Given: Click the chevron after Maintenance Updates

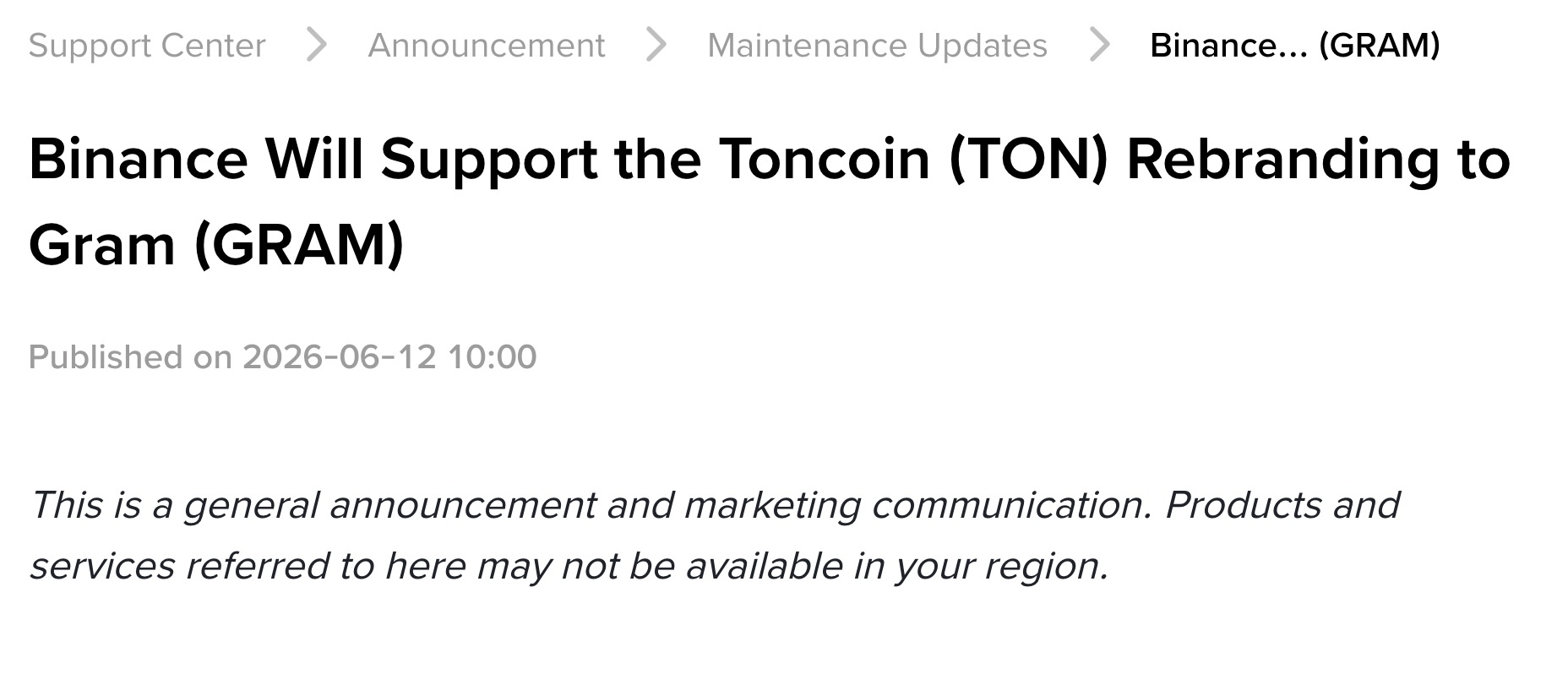Looking at the screenshot, I should [1099, 45].
